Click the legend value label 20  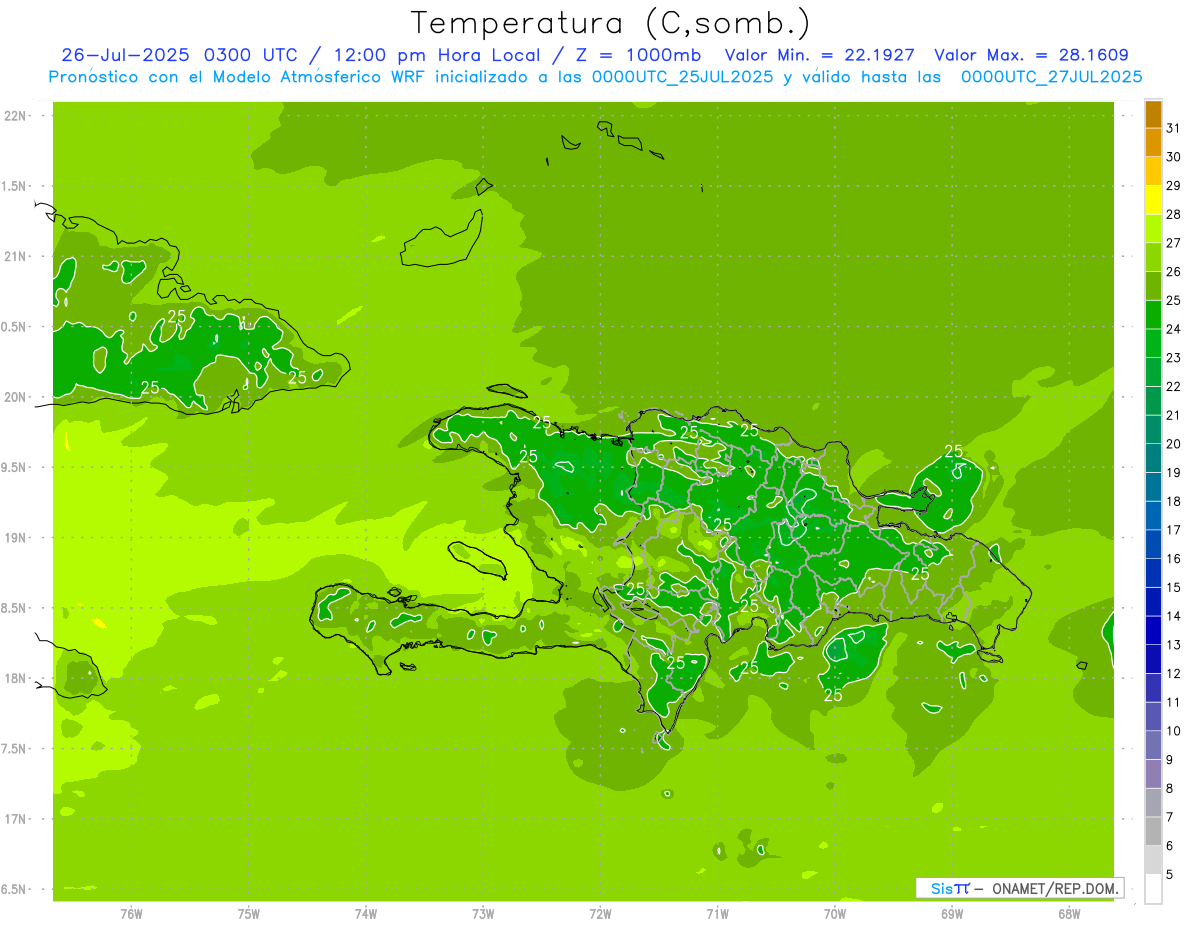pyautogui.click(x=1174, y=444)
